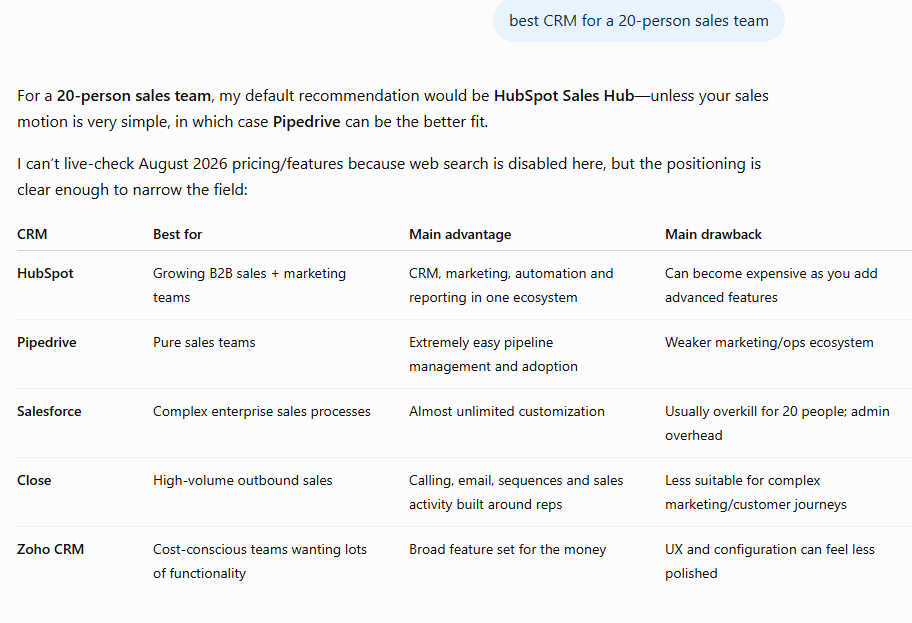912x623 pixels.
Task: Click the Pure sales teams cell
Action: click(204, 342)
